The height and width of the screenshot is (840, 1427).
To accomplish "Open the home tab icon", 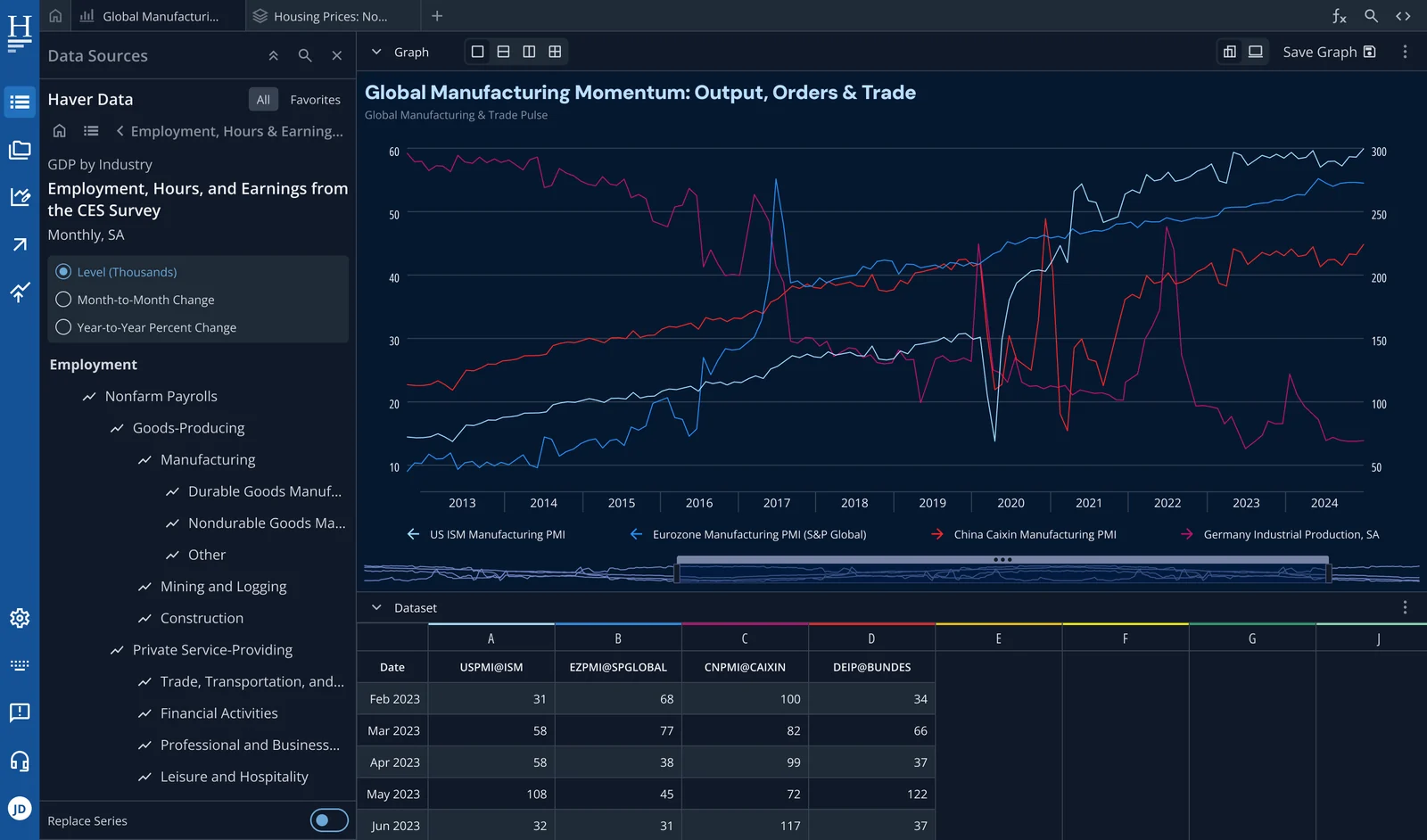I will (55, 16).
